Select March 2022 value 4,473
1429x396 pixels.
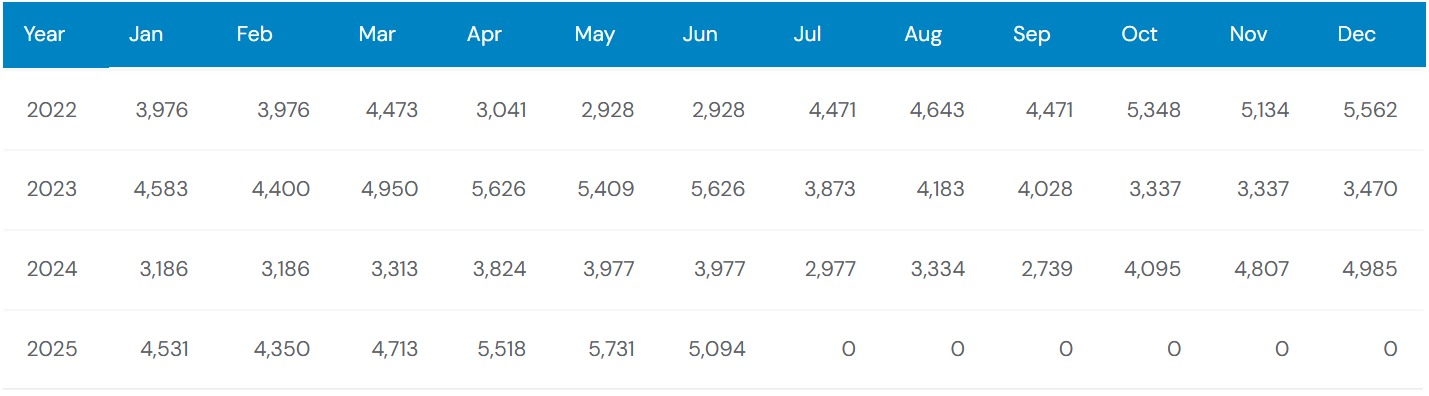click(392, 110)
